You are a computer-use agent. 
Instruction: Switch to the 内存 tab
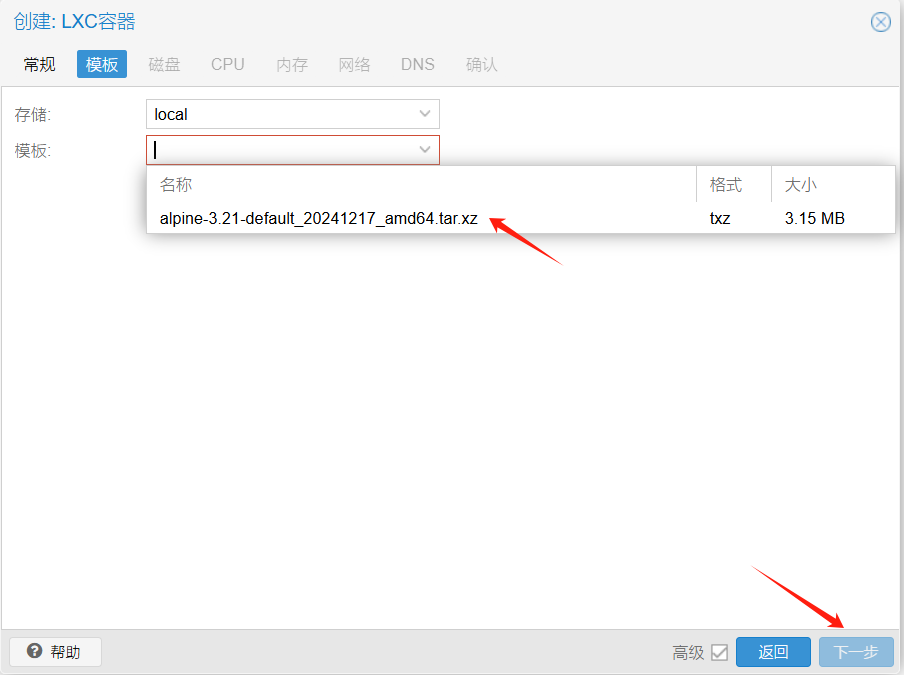(292, 64)
